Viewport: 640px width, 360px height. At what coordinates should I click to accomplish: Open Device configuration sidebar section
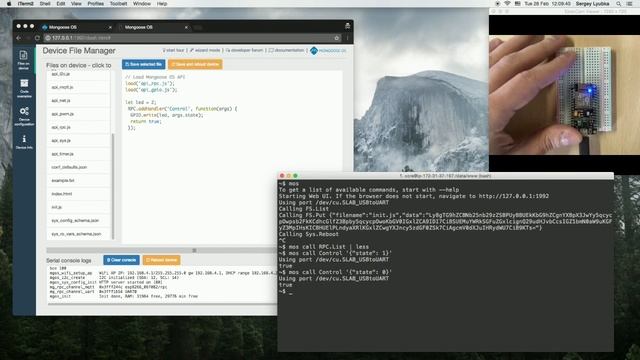click(24, 116)
